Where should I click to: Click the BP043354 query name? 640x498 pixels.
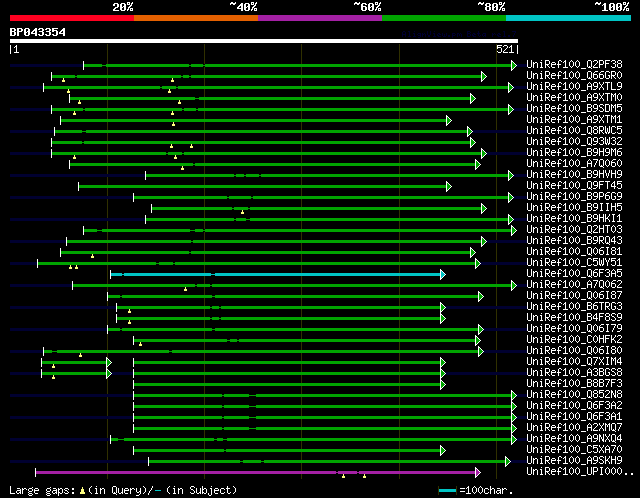pos(38,32)
